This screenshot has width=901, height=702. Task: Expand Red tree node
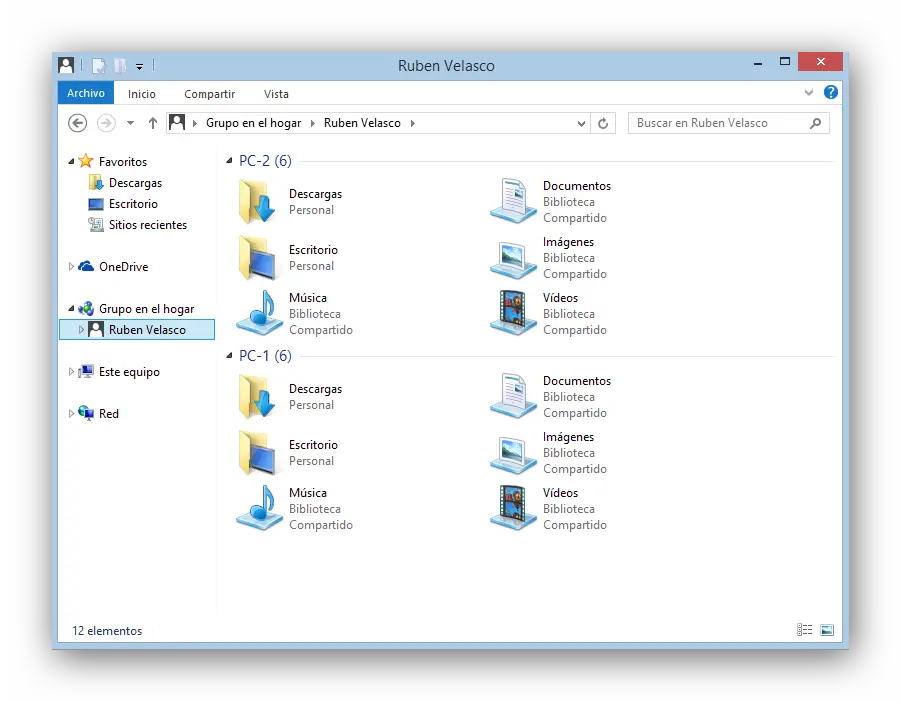pyautogui.click(x=71, y=414)
